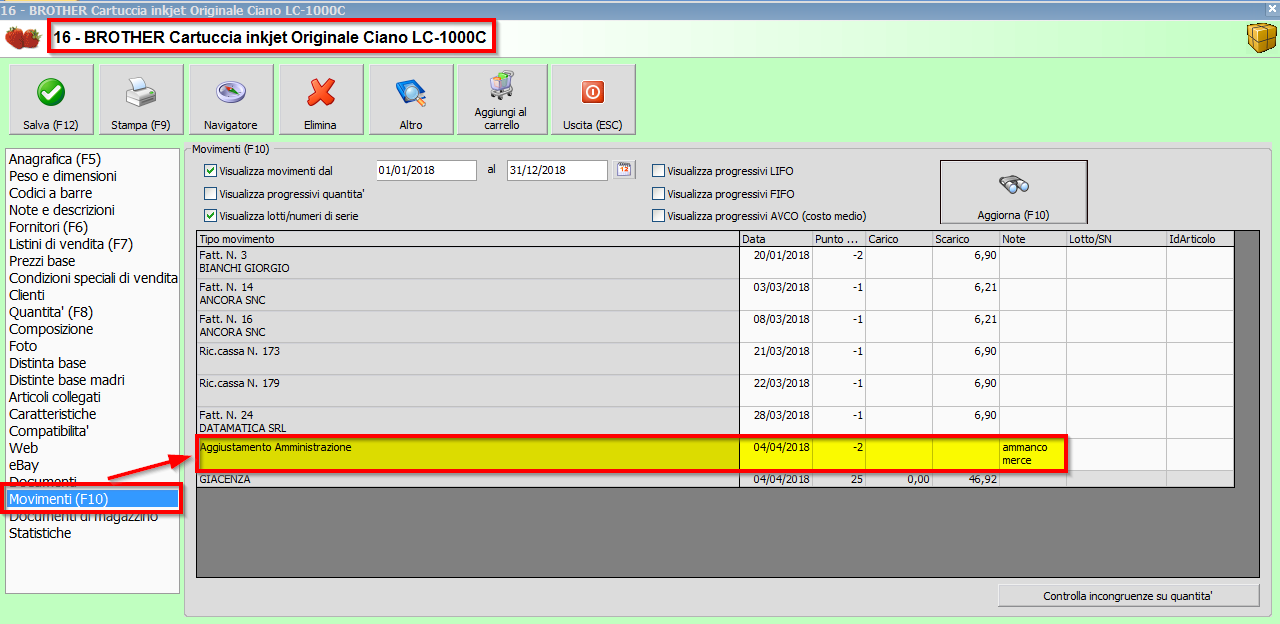Open the Foto section

pyautogui.click(x=23, y=346)
